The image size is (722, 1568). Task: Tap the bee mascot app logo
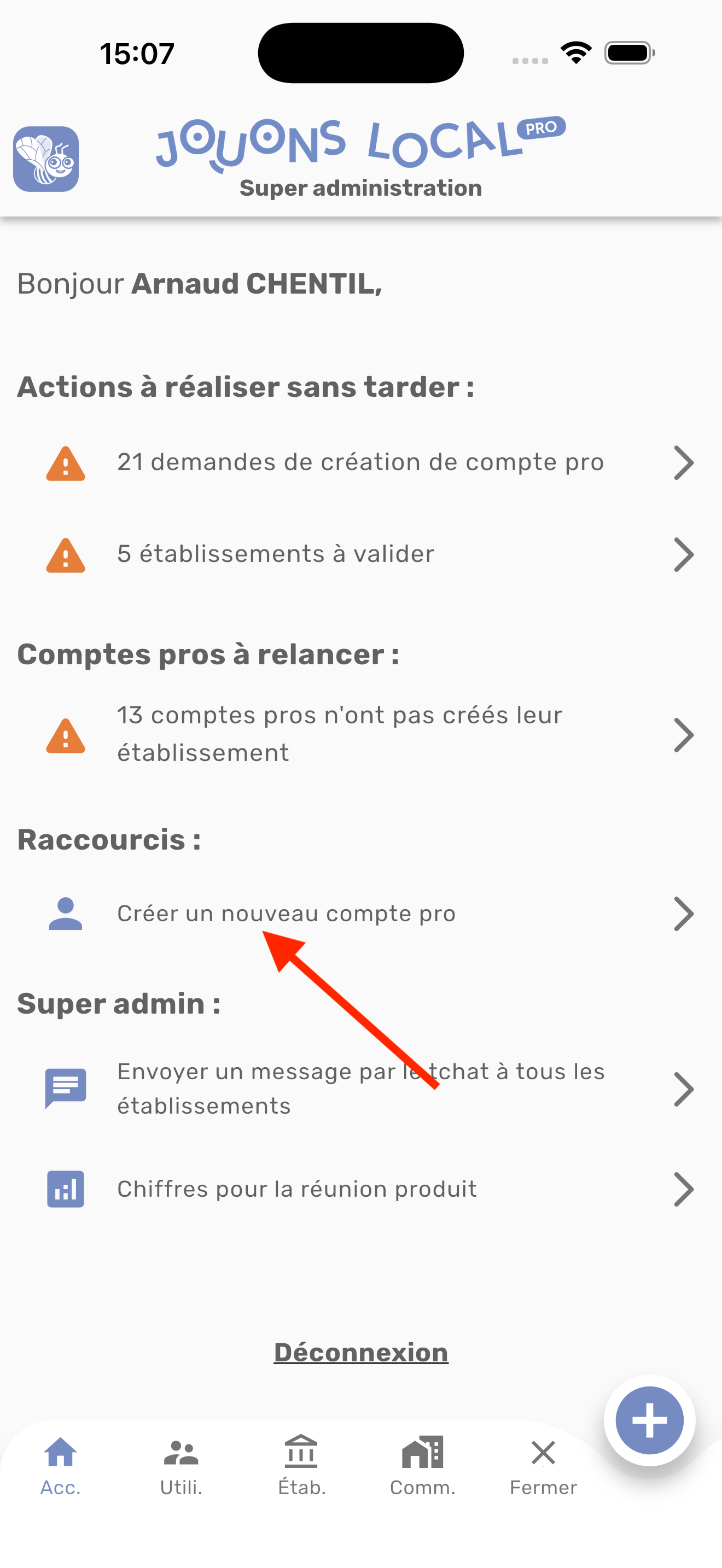pyautogui.click(x=46, y=159)
